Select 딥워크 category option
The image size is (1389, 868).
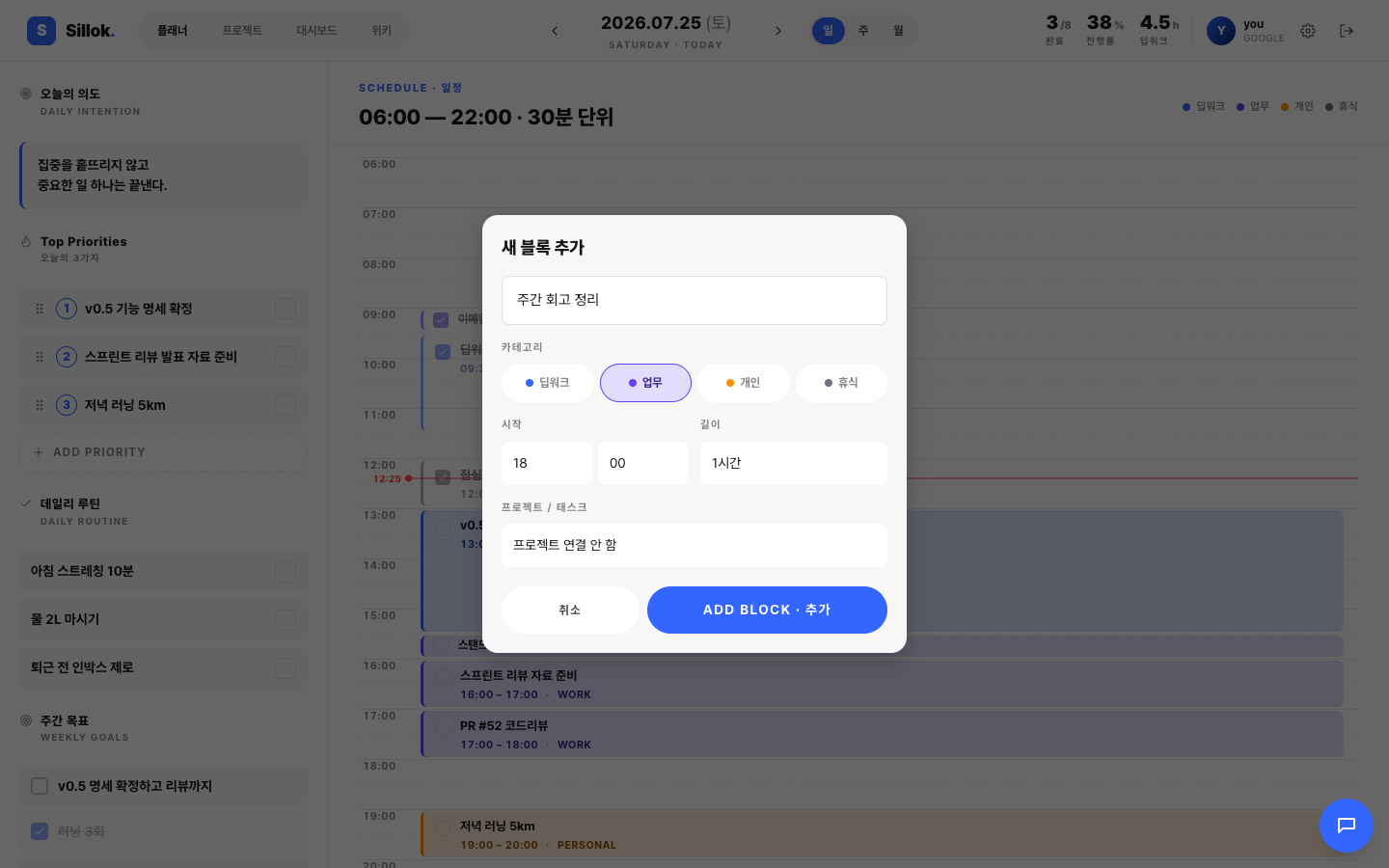pos(548,383)
